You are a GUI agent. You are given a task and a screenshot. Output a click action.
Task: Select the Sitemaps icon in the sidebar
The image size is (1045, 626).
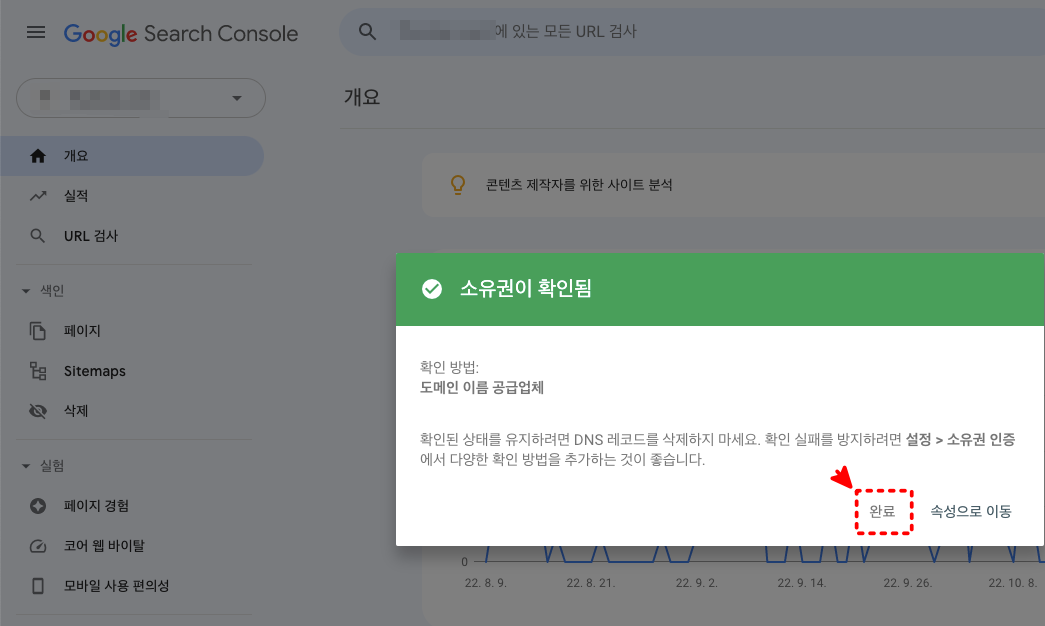[x=38, y=370]
